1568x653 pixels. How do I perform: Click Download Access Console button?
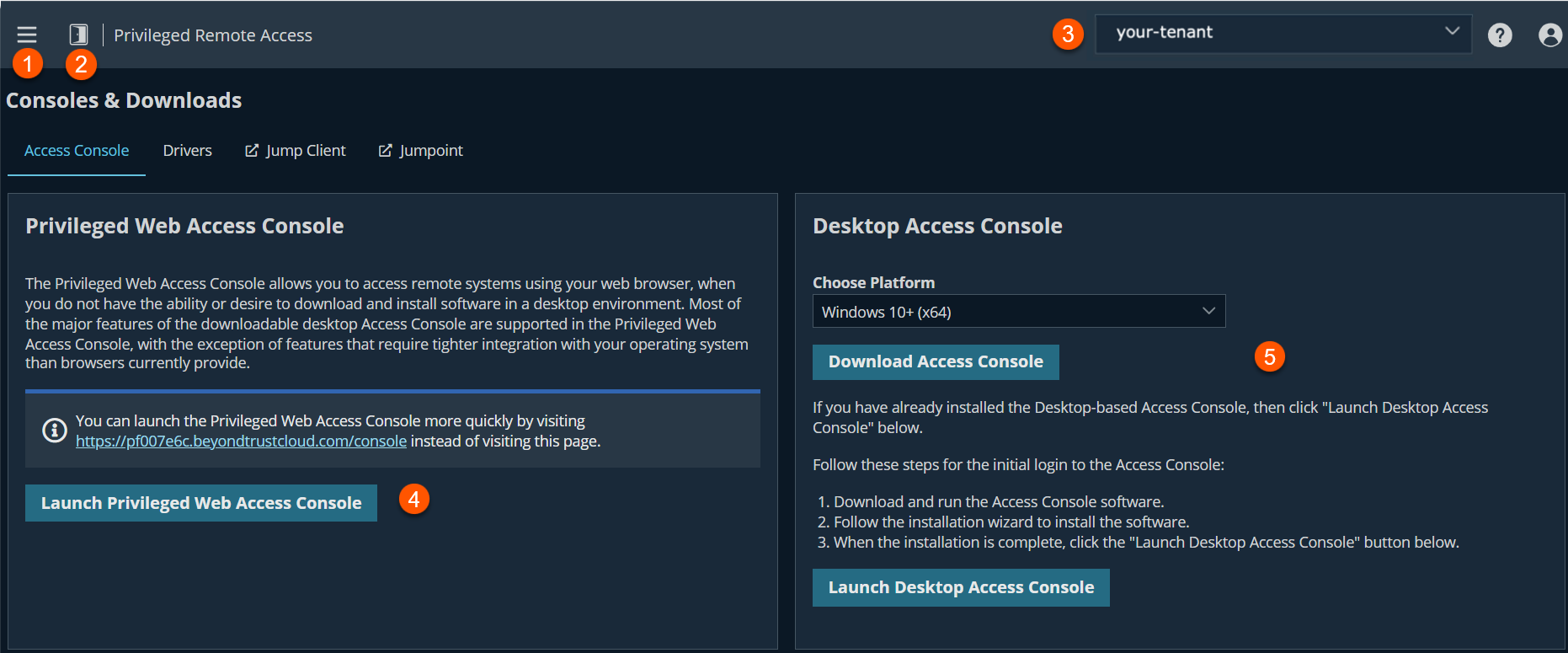point(936,361)
